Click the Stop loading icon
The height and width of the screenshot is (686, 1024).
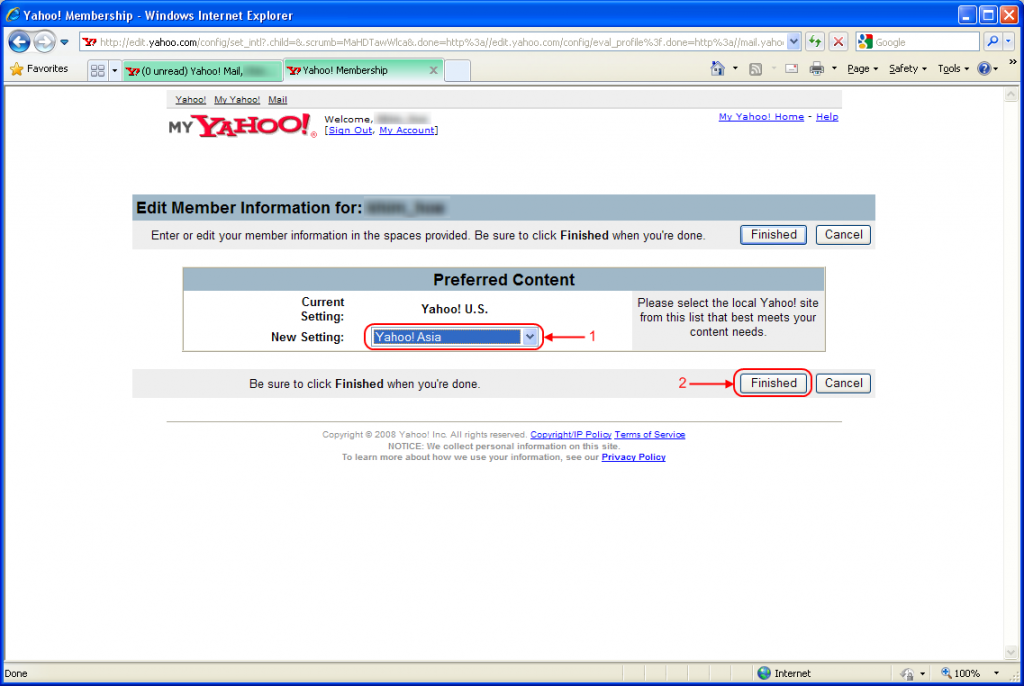838,42
